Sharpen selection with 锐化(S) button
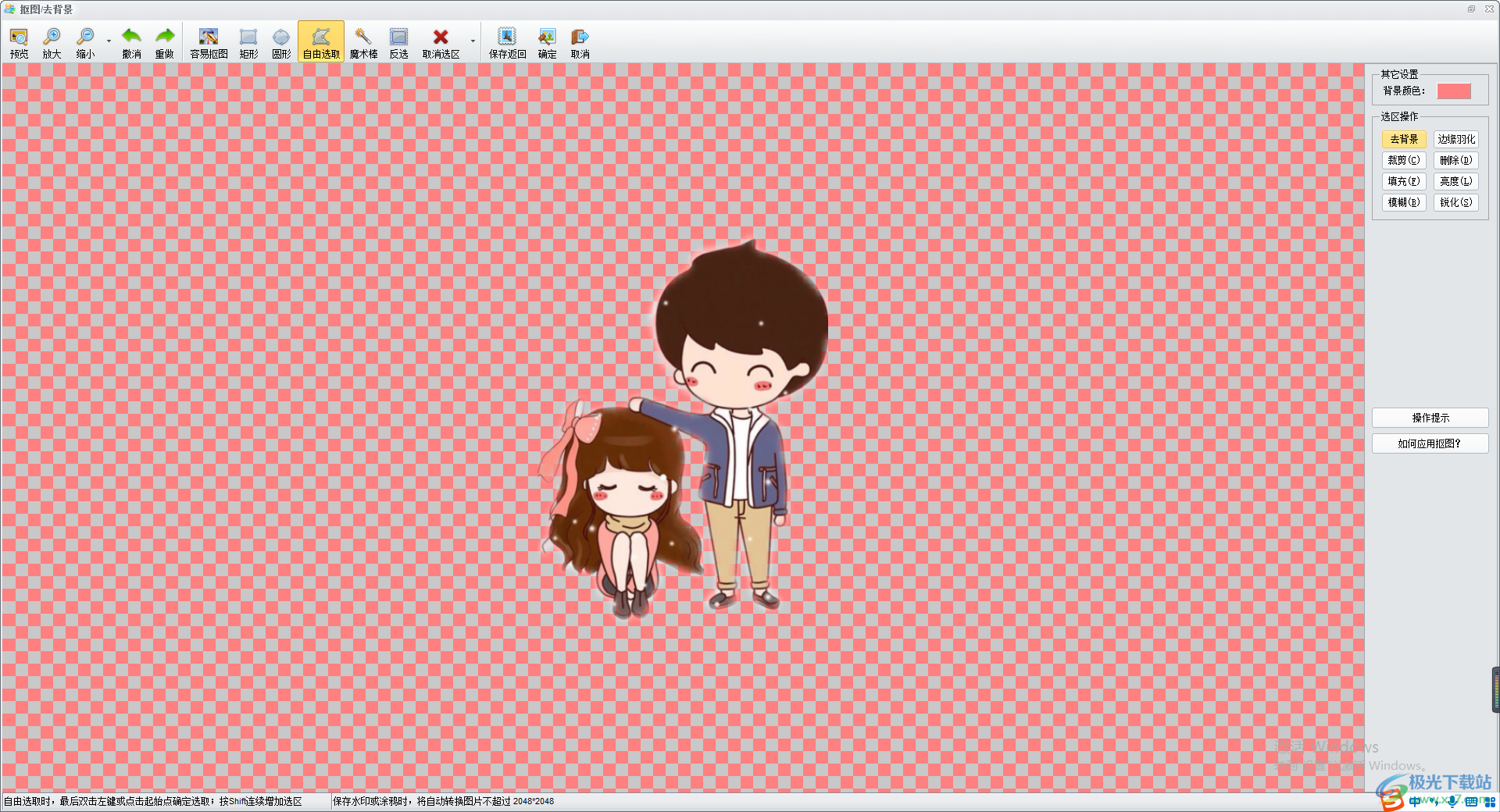This screenshot has height=812, width=1500. click(x=1456, y=202)
